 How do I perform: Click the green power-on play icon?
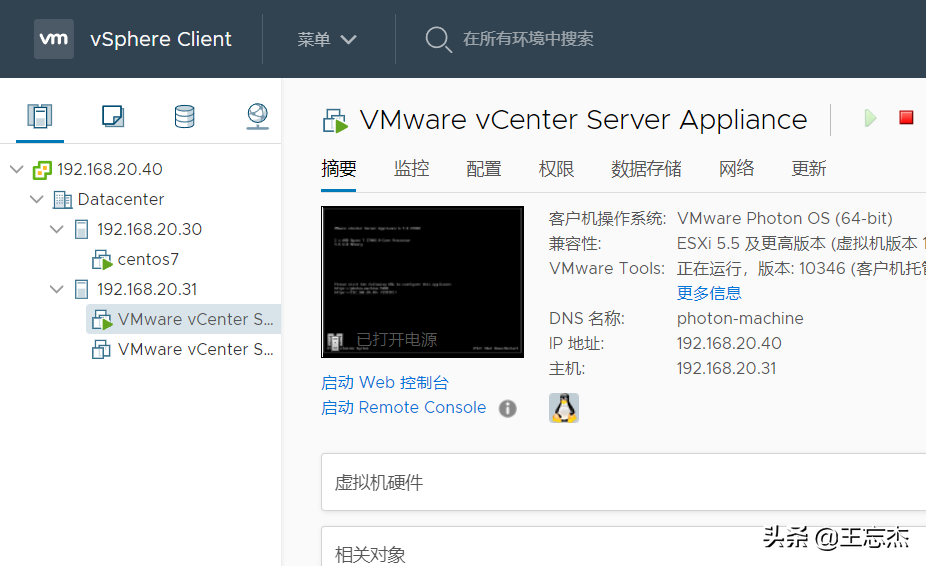(x=870, y=118)
